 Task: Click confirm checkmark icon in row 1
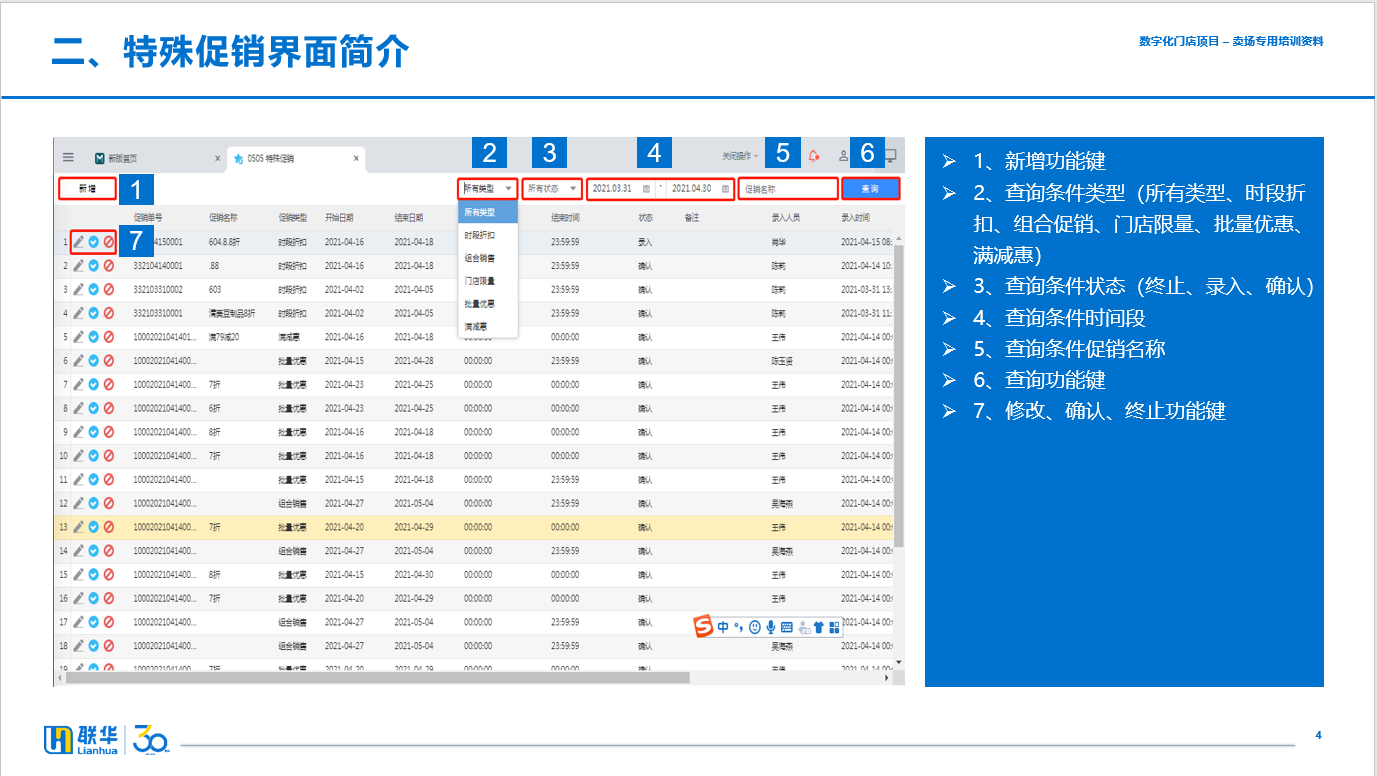coord(94,241)
